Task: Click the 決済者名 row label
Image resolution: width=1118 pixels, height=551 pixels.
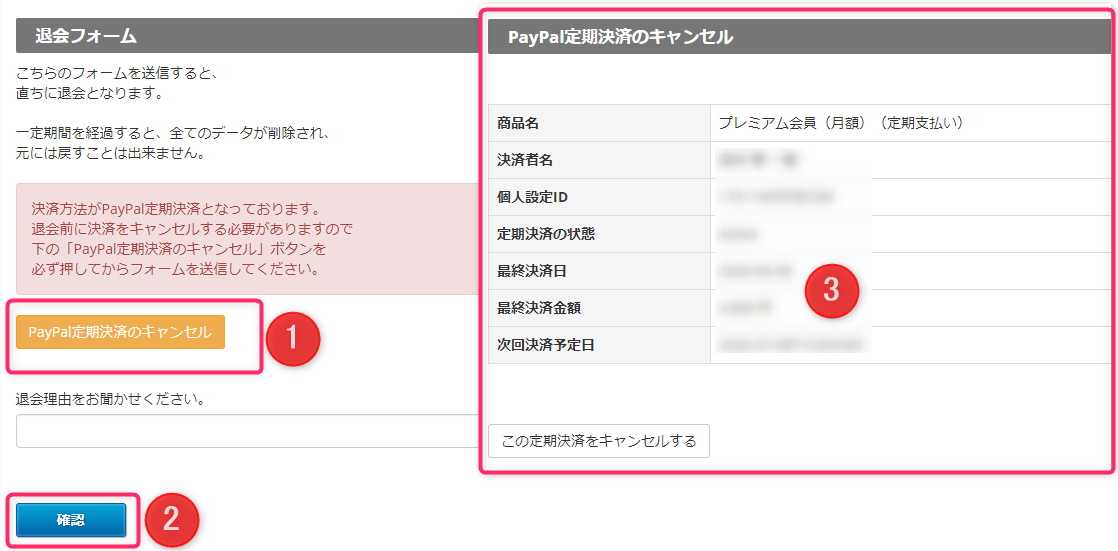Action: 525,160
